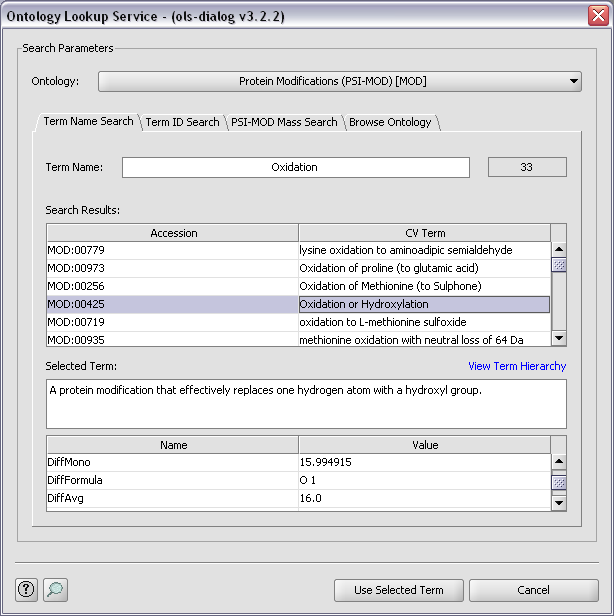Viewport: 614px width, 616px height.
Task: Switch to the Term ID Search tab
Action: (x=182, y=122)
